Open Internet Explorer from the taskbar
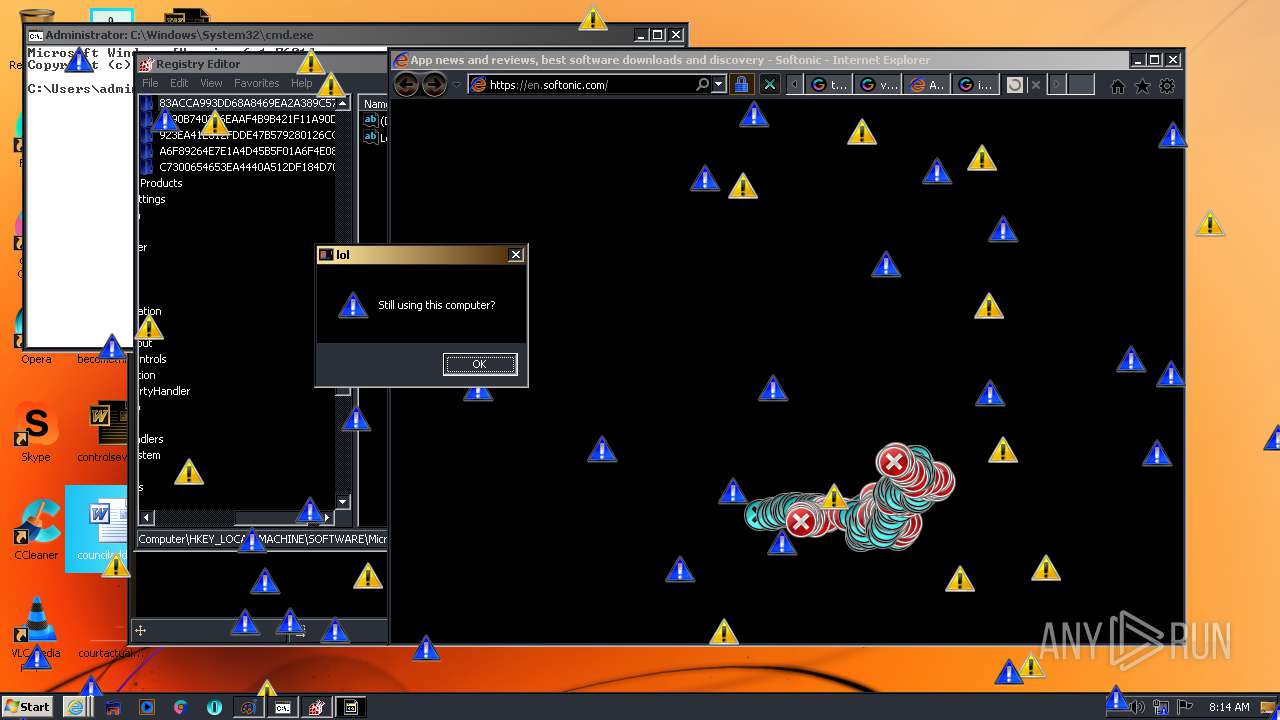This screenshot has width=1280, height=720. (x=75, y=707)
